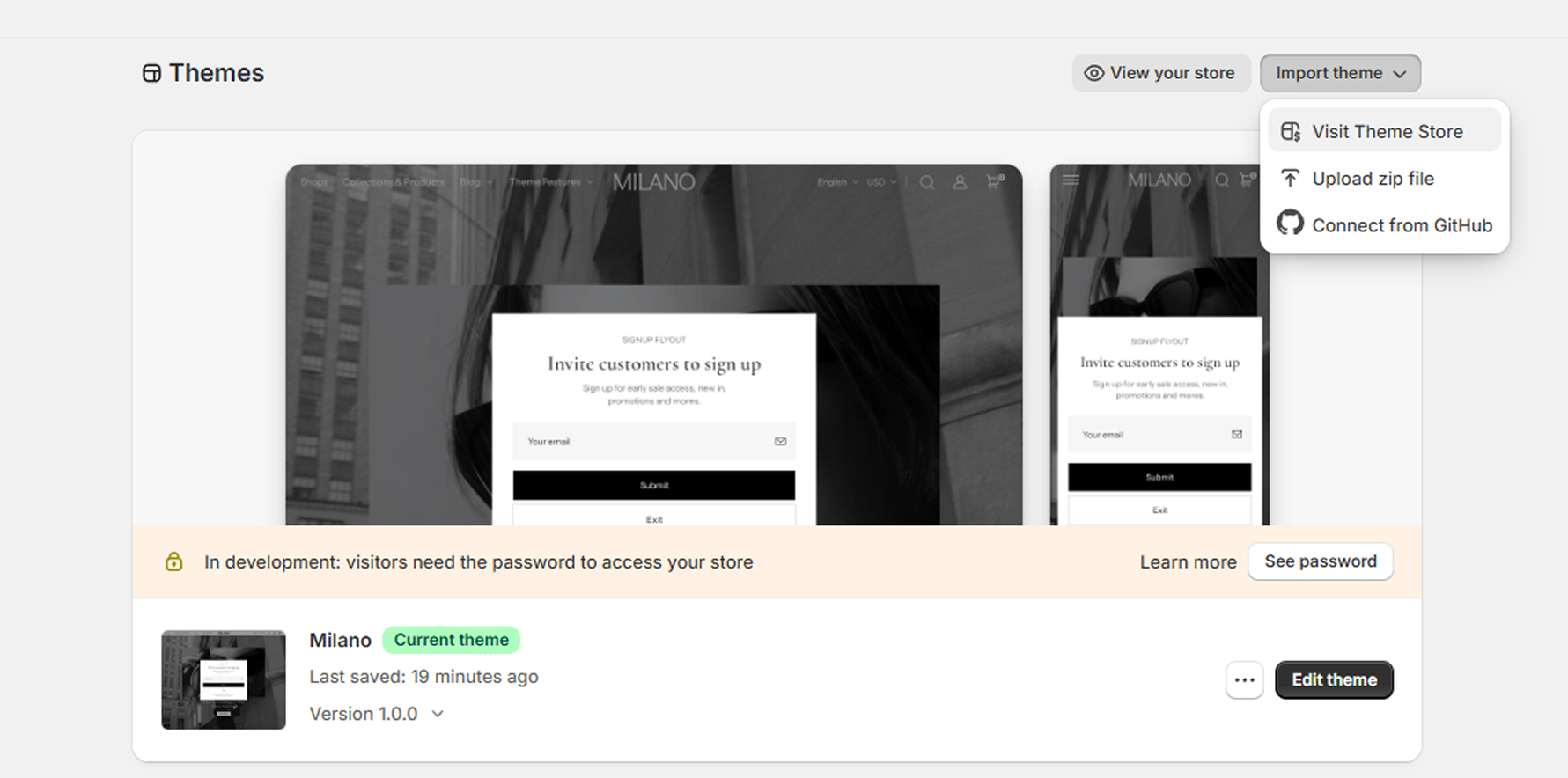Click the search icon in desktop preview

(x=927, y=183)
